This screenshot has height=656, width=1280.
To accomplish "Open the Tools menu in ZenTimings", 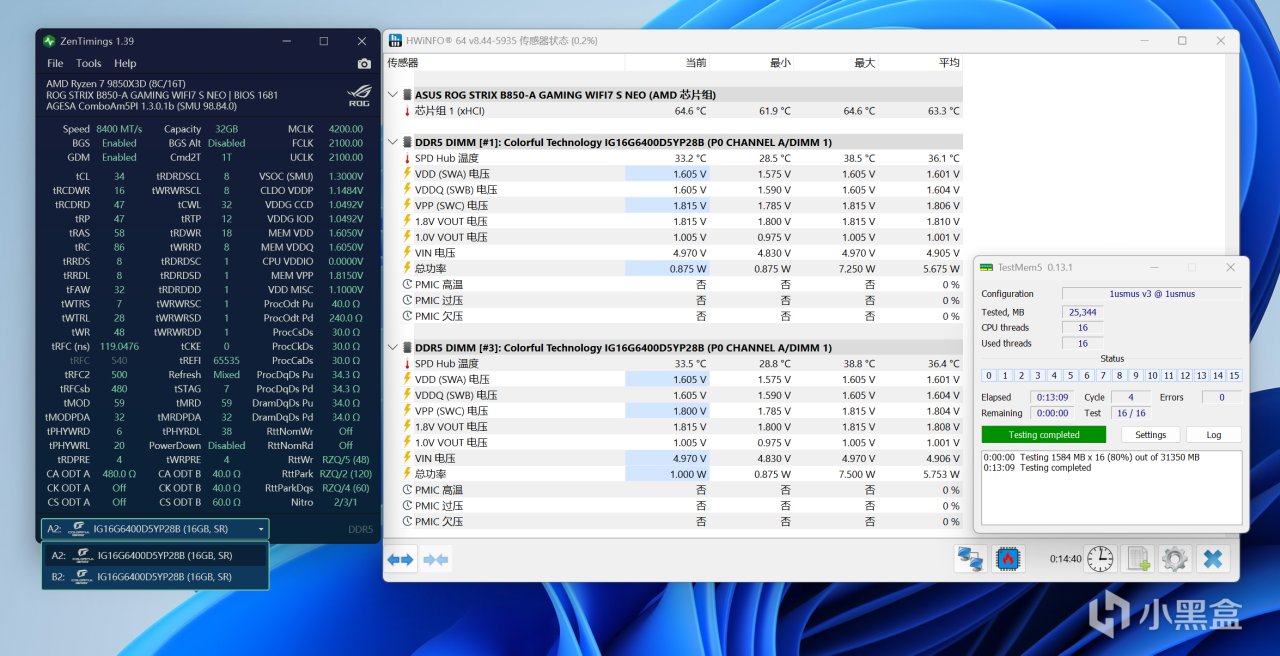I will pyautogui.click(x=89, y=63).
